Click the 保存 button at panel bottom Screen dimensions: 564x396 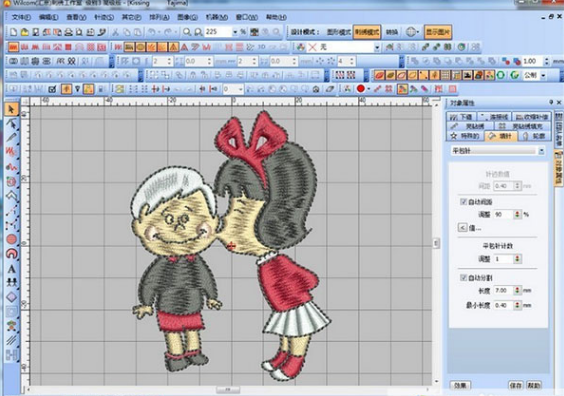click(x=515, y=385)
